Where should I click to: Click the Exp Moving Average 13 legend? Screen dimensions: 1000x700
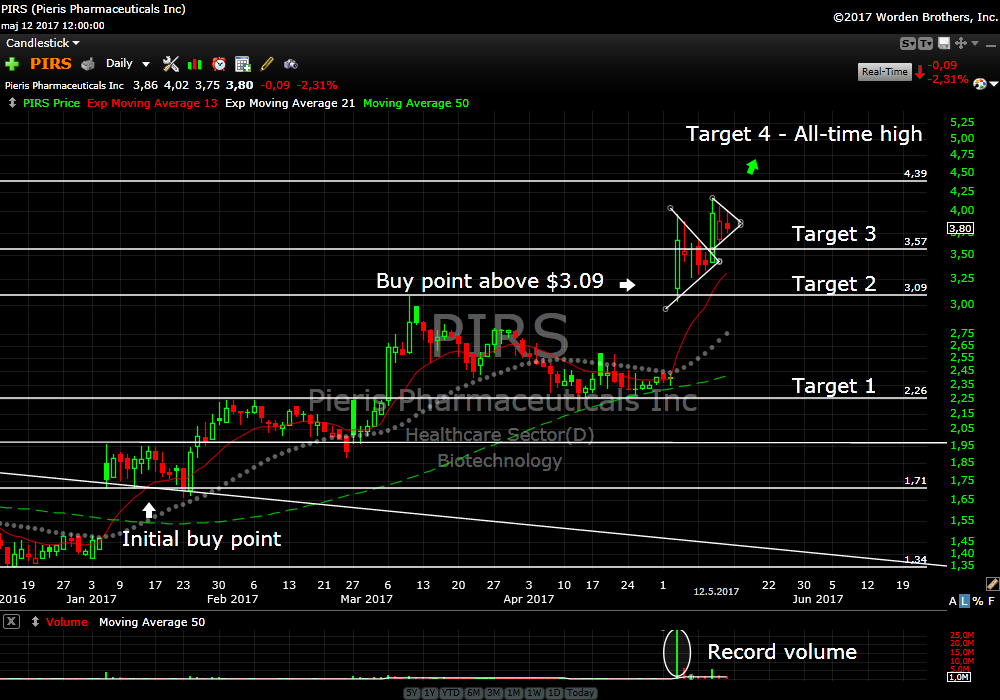point(152,103)
